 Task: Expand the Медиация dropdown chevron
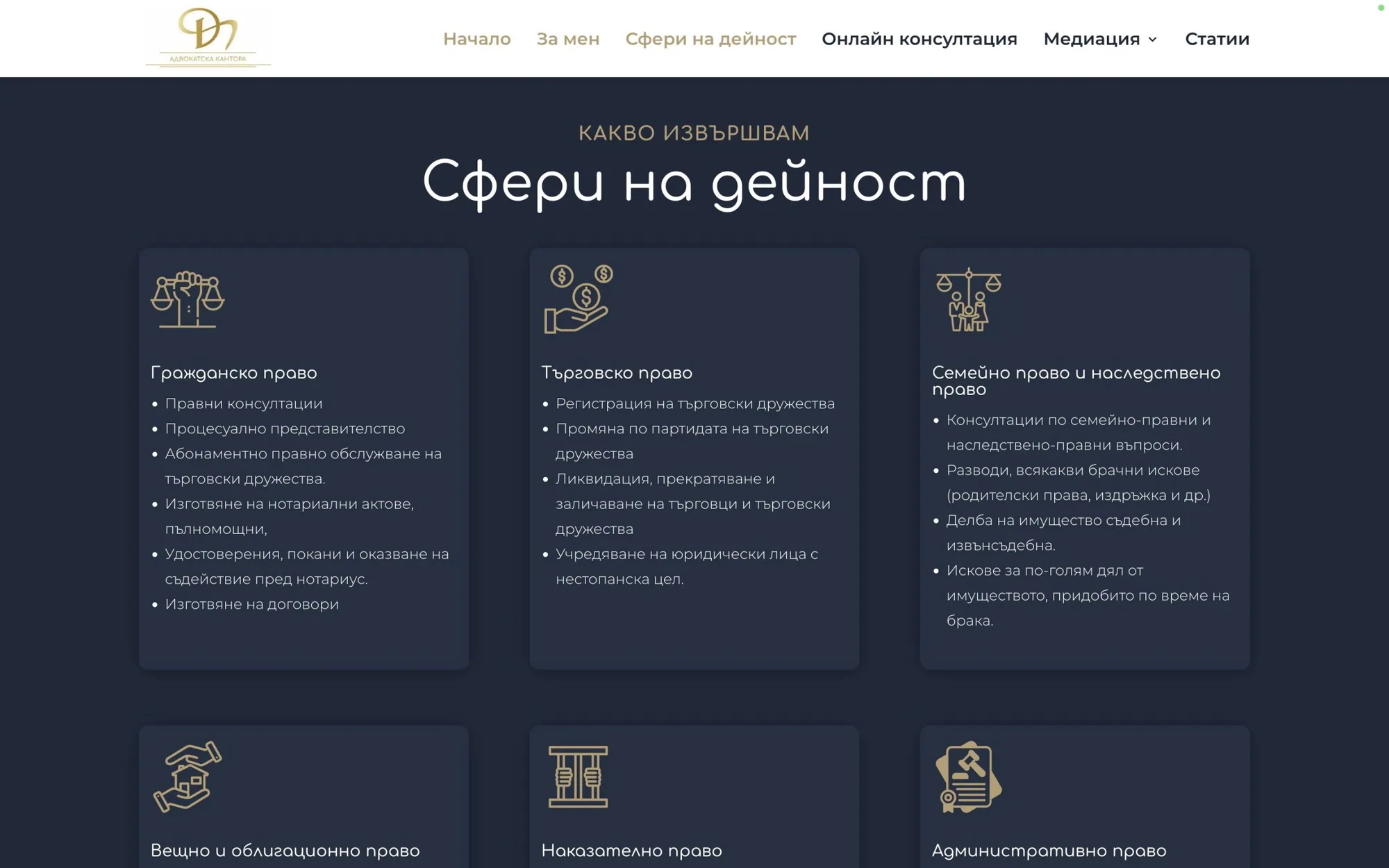(x=1153, y=40)
